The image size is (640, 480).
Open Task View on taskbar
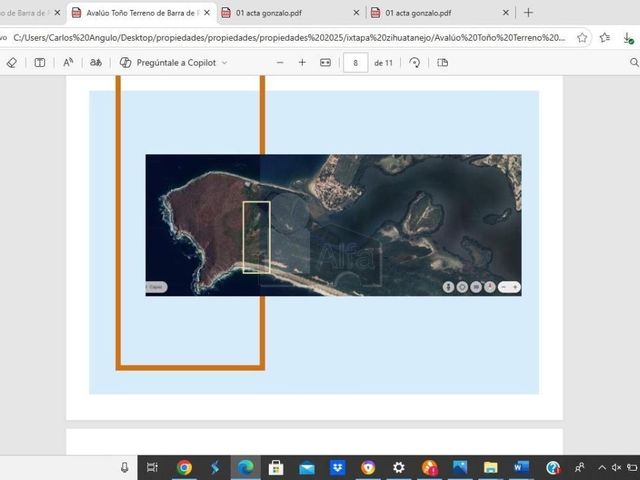[x=152, y=467]
